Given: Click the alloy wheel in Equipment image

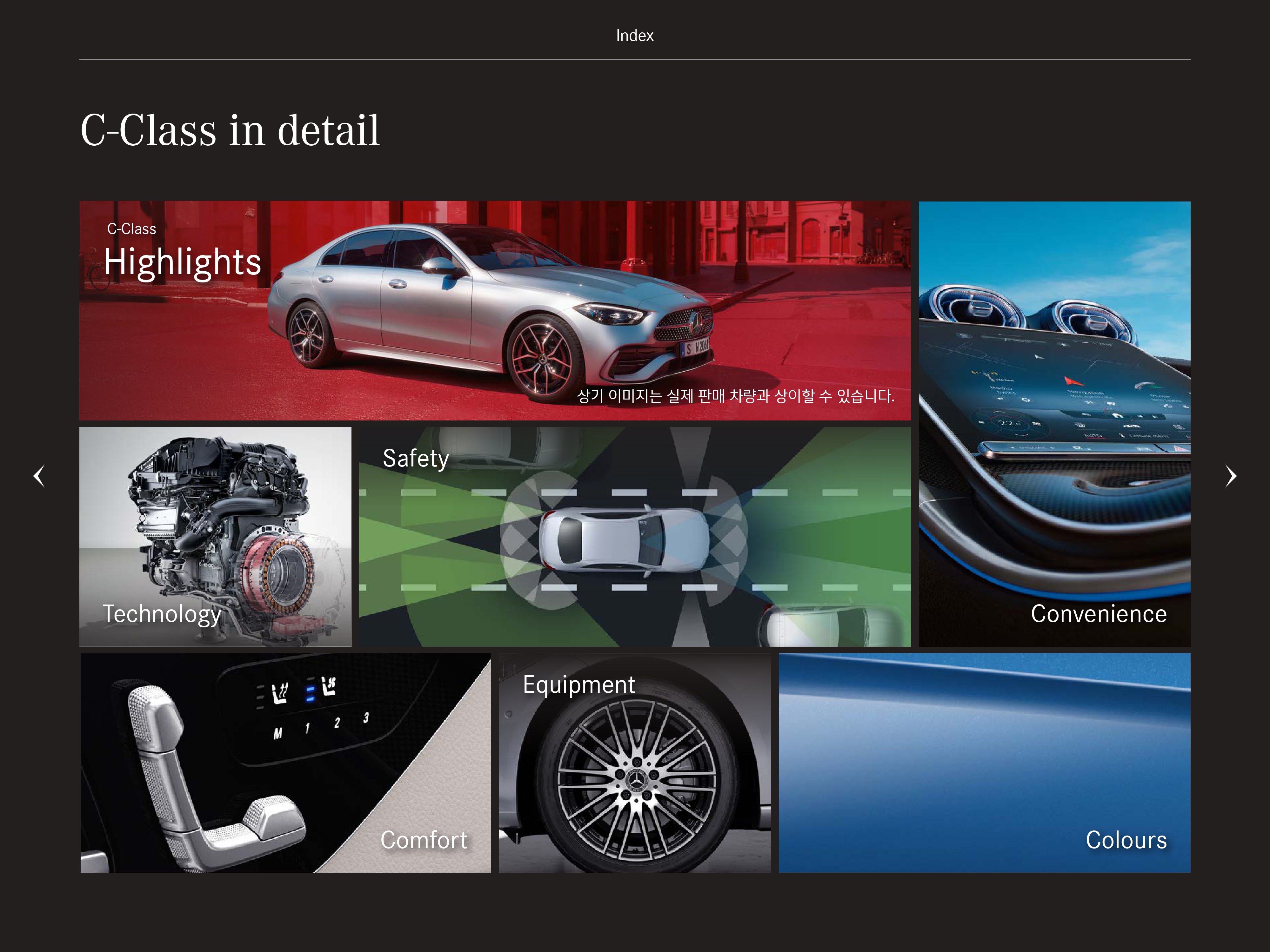Looking at the screenshot, I should tap(636, 780).
